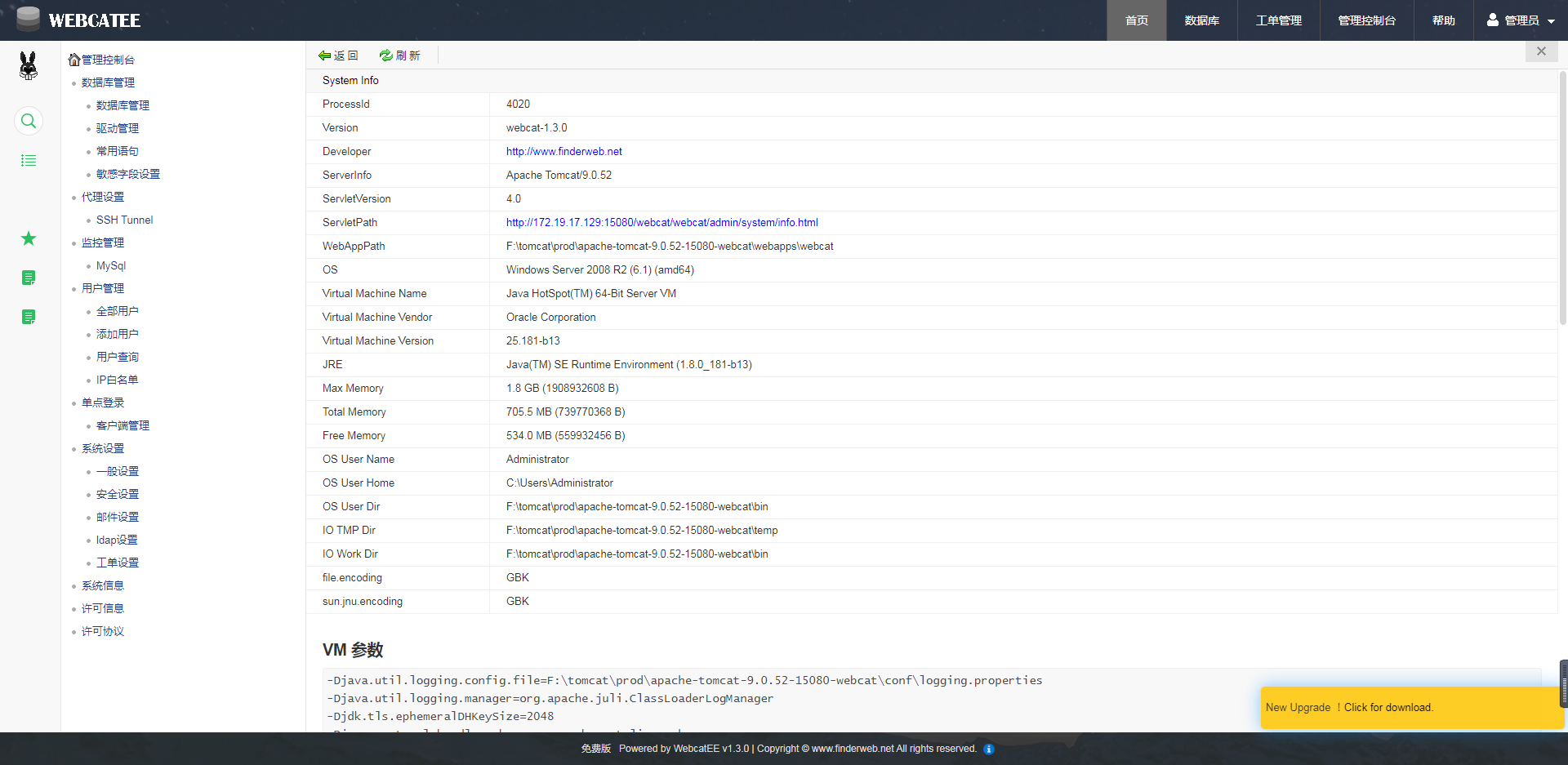Refresh the page using 刷新 icon

click(399, 56)
